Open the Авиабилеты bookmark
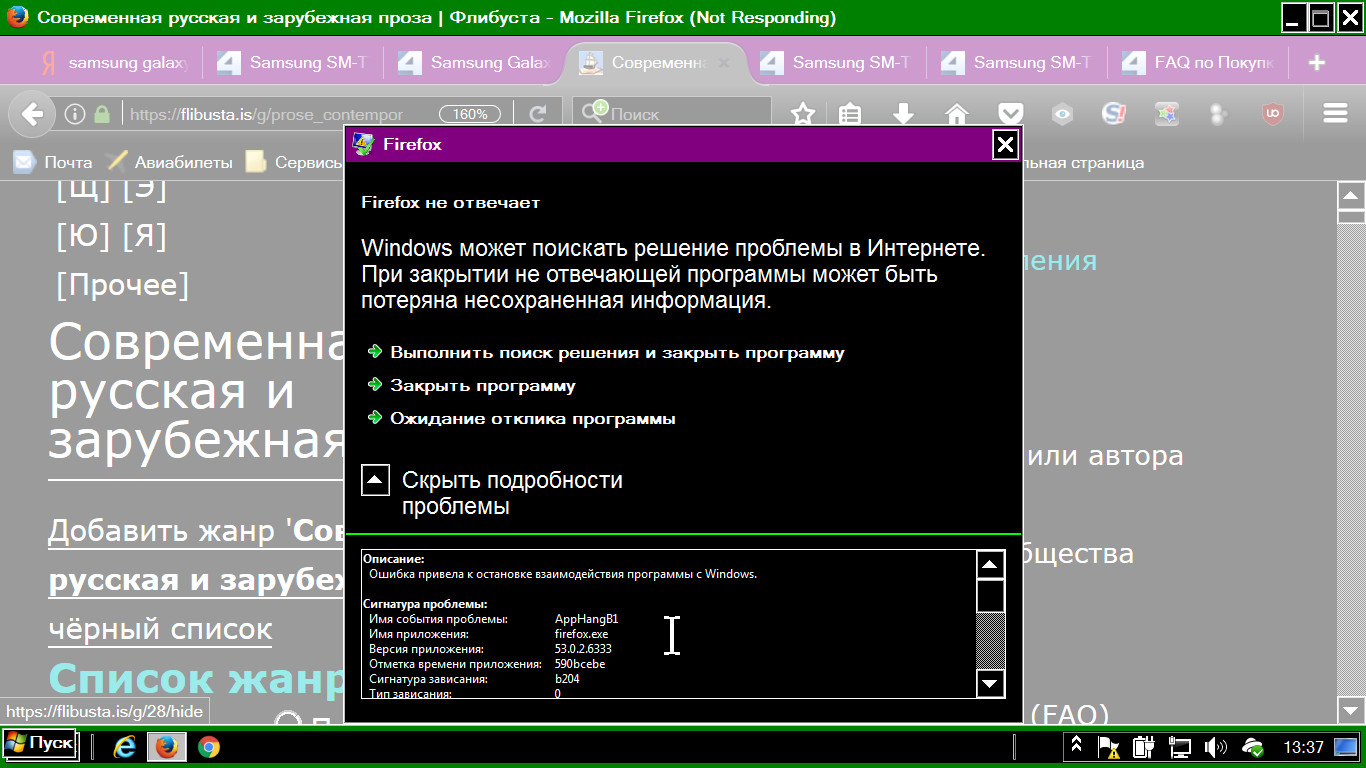This screenshot has height=768, width=1366. pos(170,162)
